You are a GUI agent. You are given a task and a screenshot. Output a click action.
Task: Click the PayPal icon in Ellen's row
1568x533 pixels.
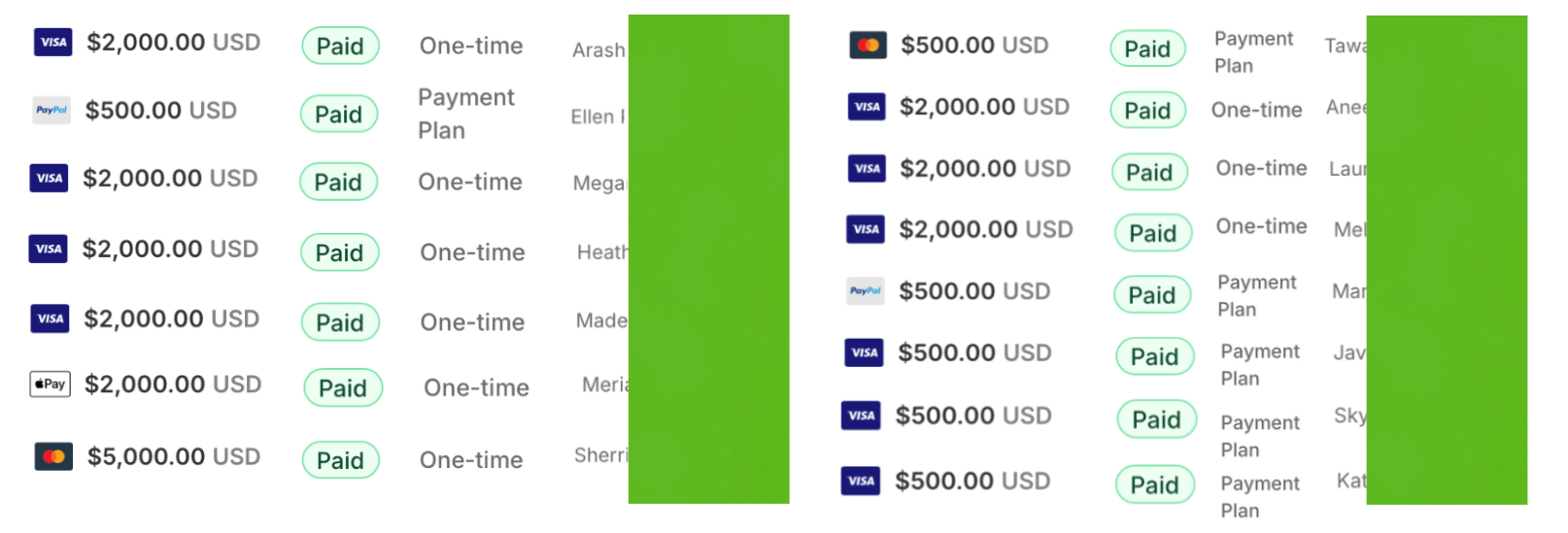[51, 111]
